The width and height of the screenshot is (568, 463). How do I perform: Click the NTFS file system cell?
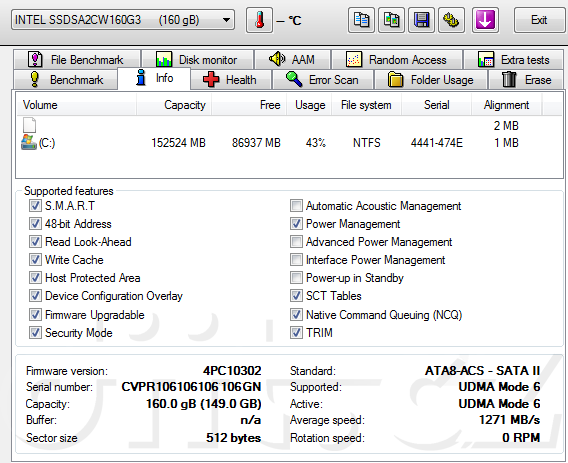(x=367, y=143)
